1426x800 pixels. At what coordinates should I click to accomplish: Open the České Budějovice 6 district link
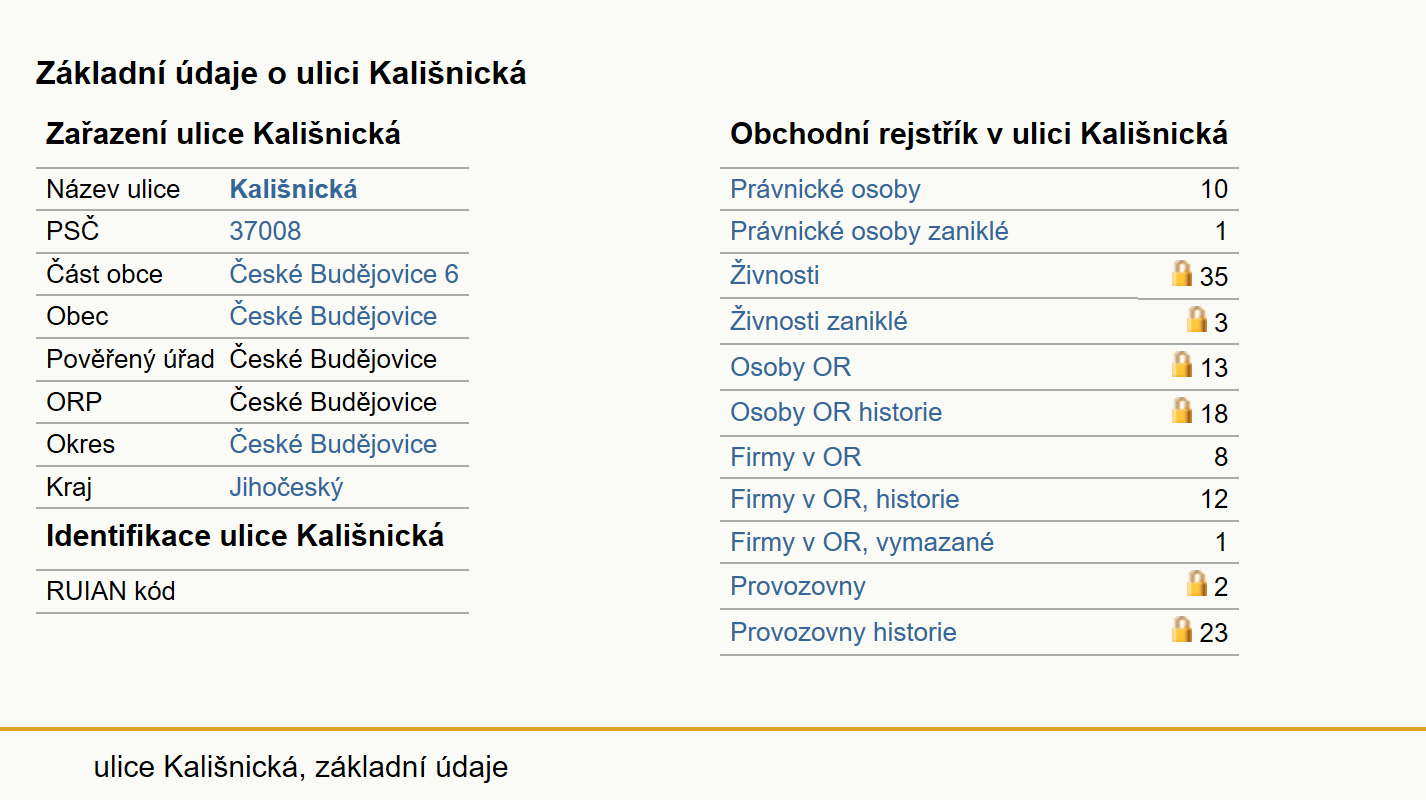(x=344, y=274)
